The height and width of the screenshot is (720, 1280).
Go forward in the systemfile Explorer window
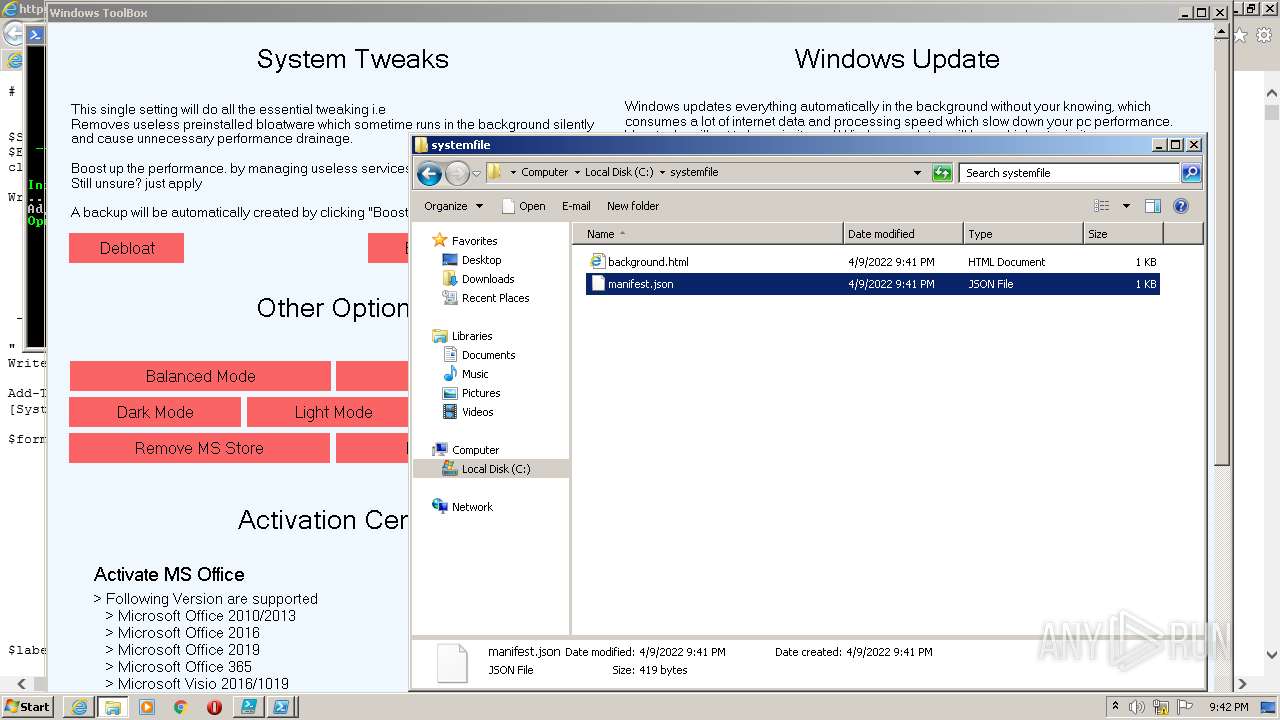[x=457, y=174]
